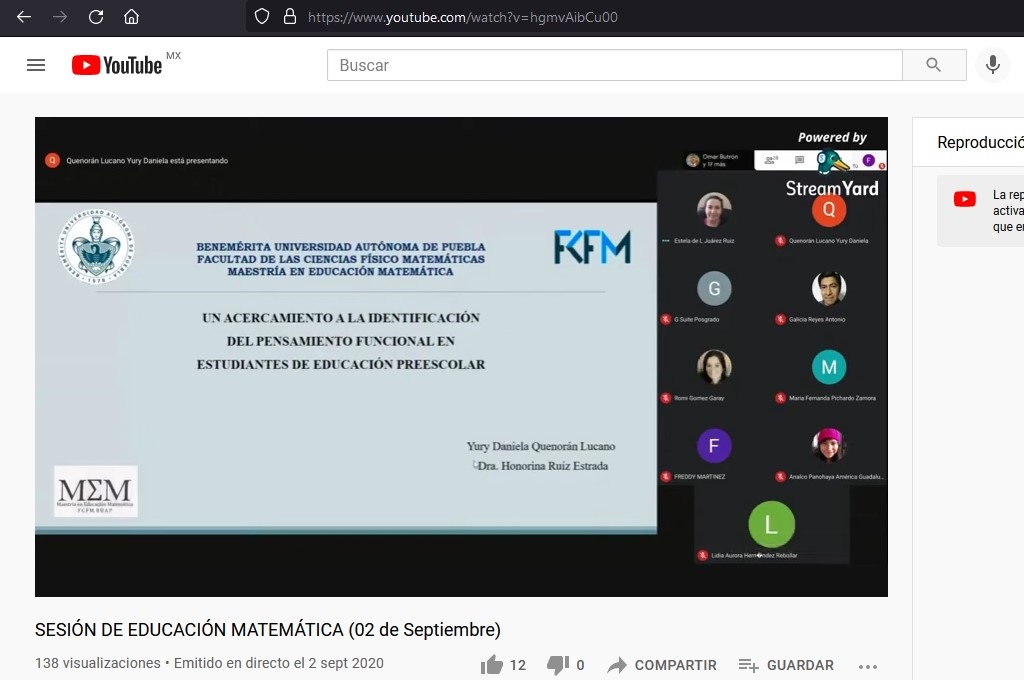Image resolution: width=1024 pixels, height=680 pixels.
Task: Click Romi Gomez Garay's photo avatar
Action: [714, 367]
